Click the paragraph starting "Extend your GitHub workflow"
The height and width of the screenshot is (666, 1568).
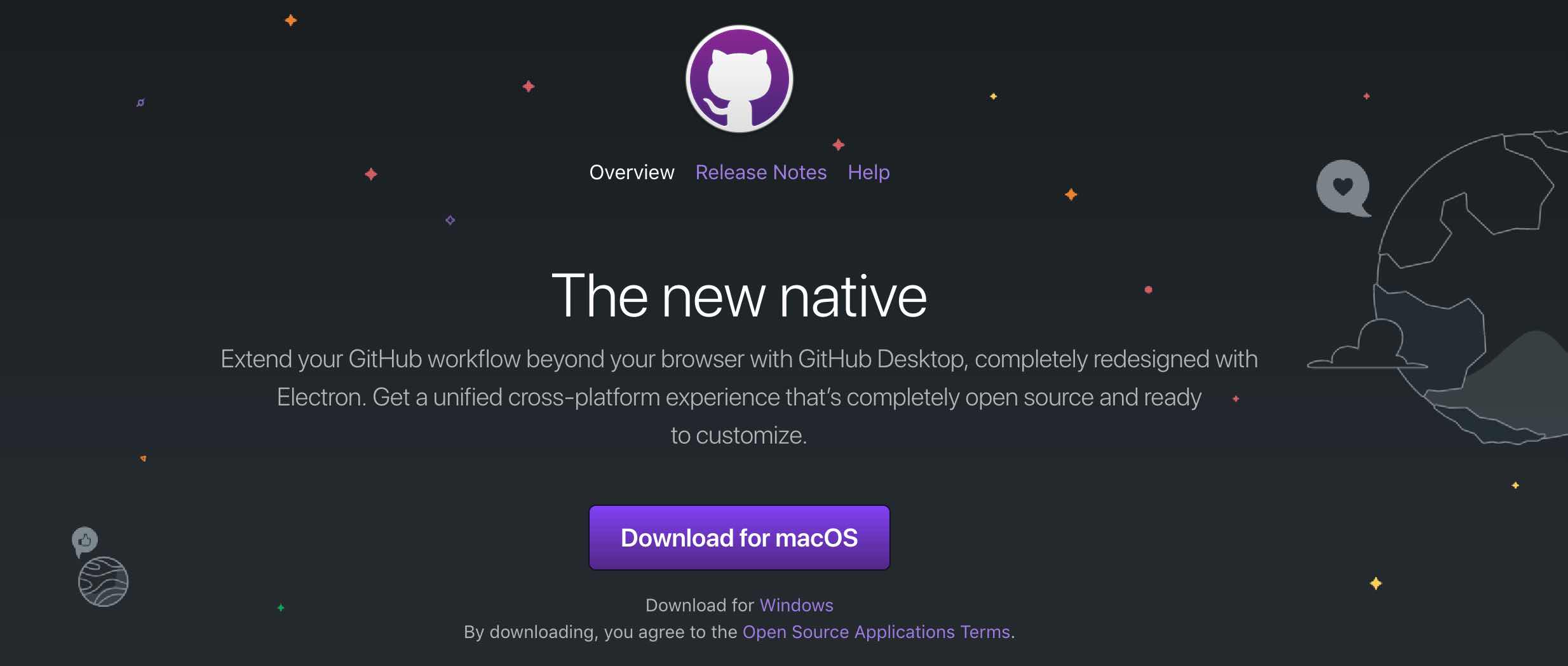click(x=740, y=397)
